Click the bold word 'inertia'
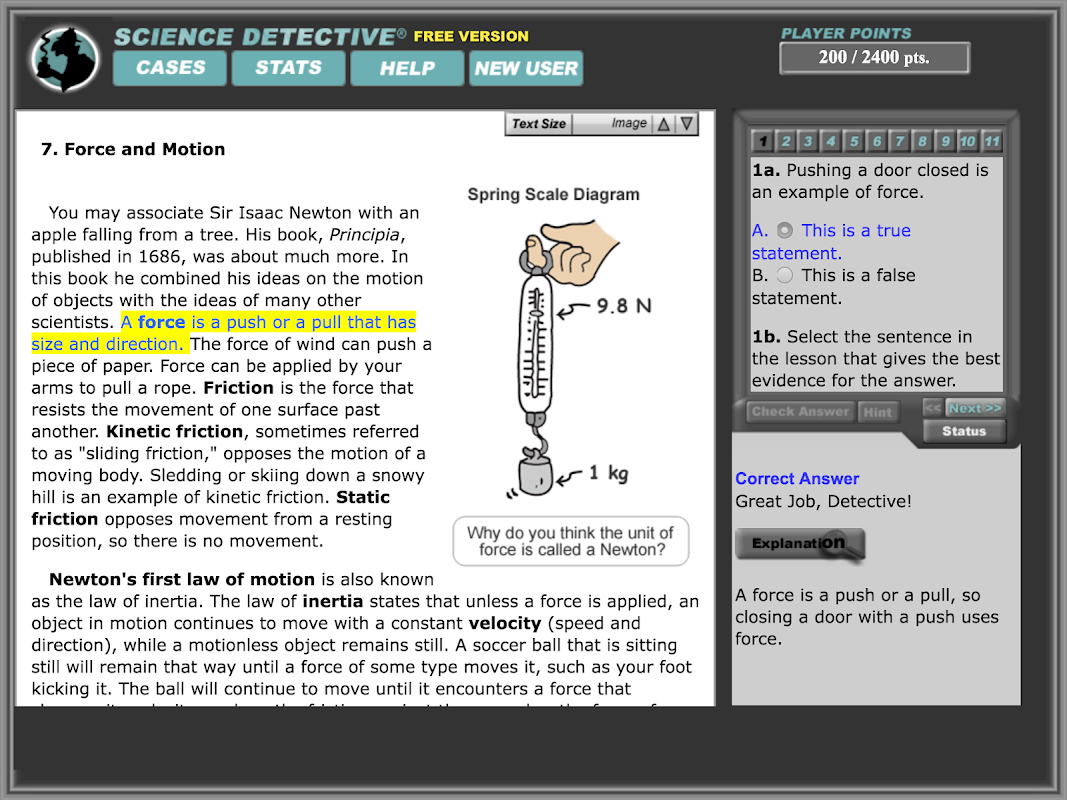Screen dimensions: 1067x800 tap(333, 601)
